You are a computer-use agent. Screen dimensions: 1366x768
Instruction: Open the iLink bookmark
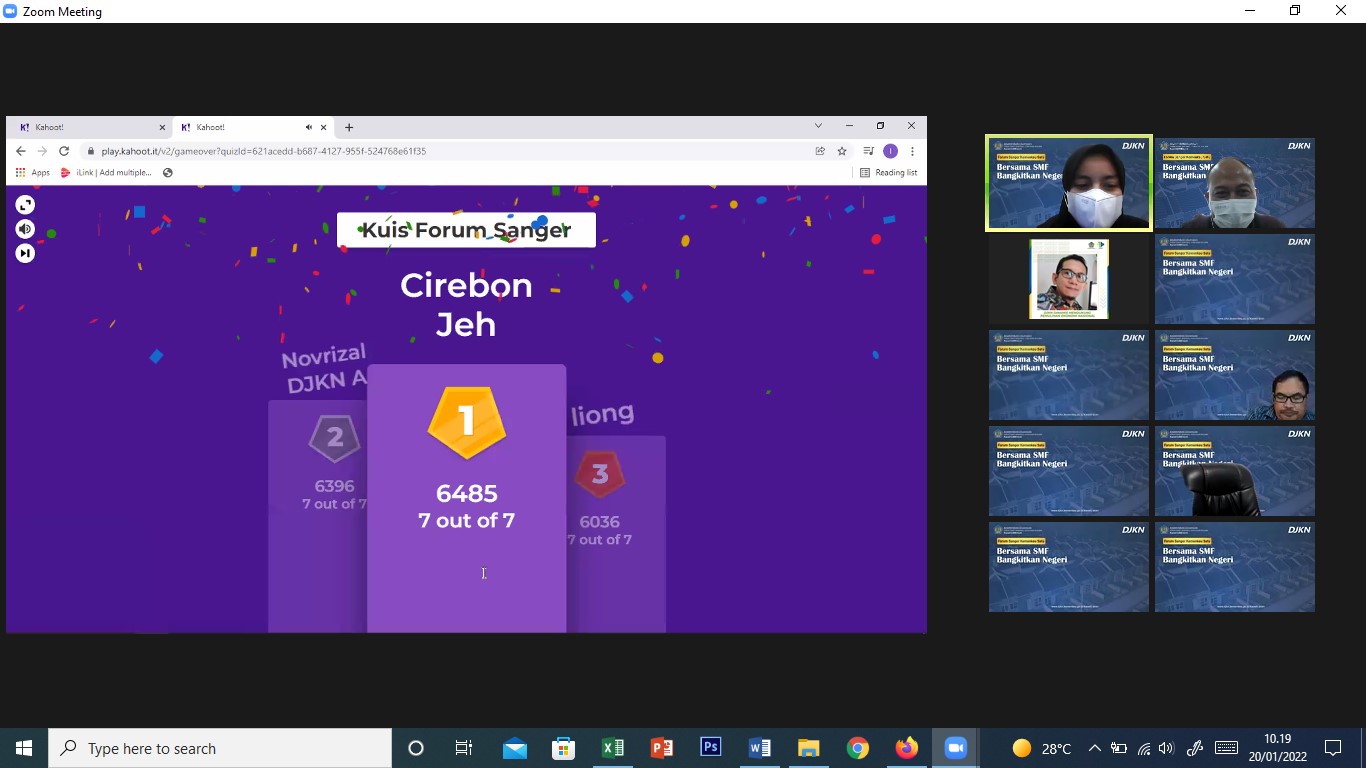tap(106, 173)
